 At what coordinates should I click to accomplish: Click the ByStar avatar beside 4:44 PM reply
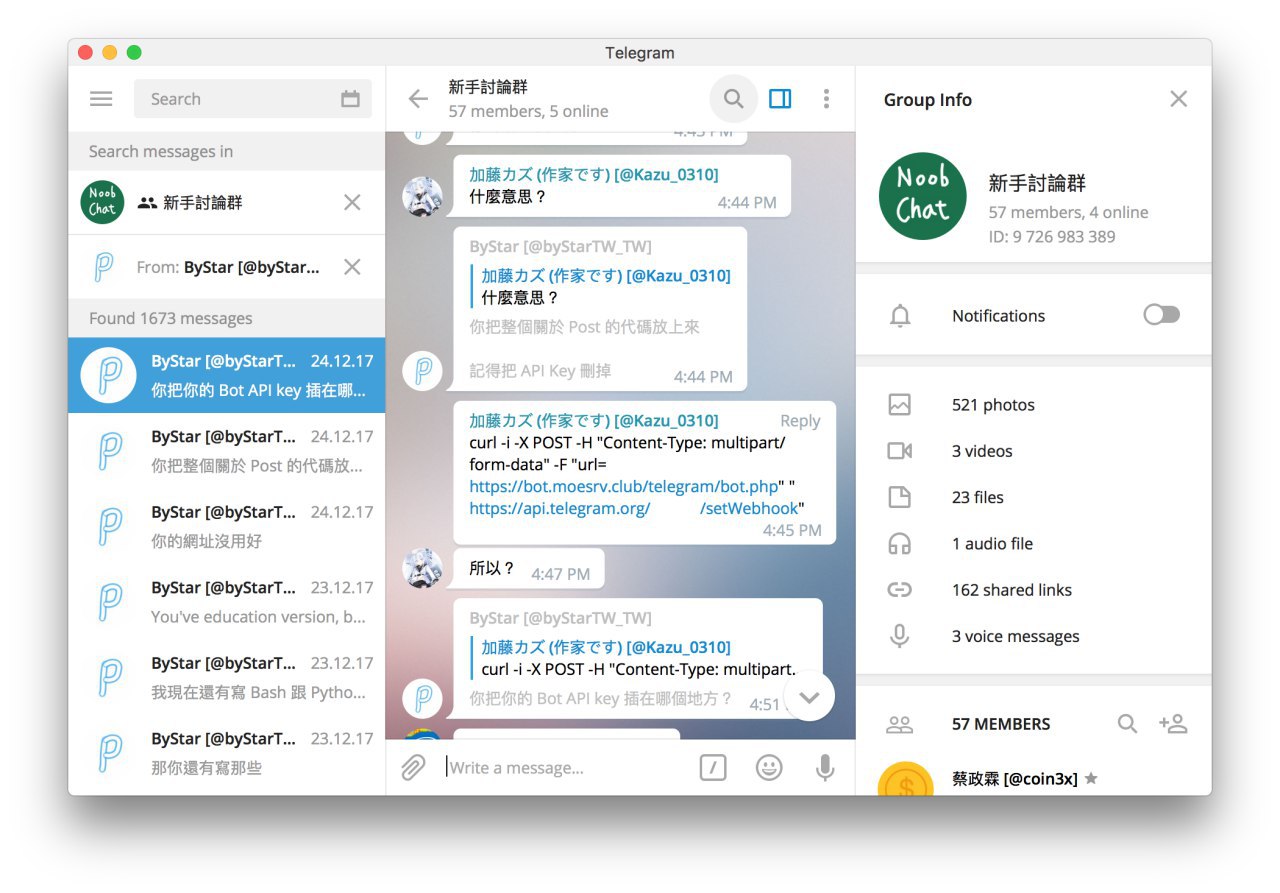(x=423, y=370)
